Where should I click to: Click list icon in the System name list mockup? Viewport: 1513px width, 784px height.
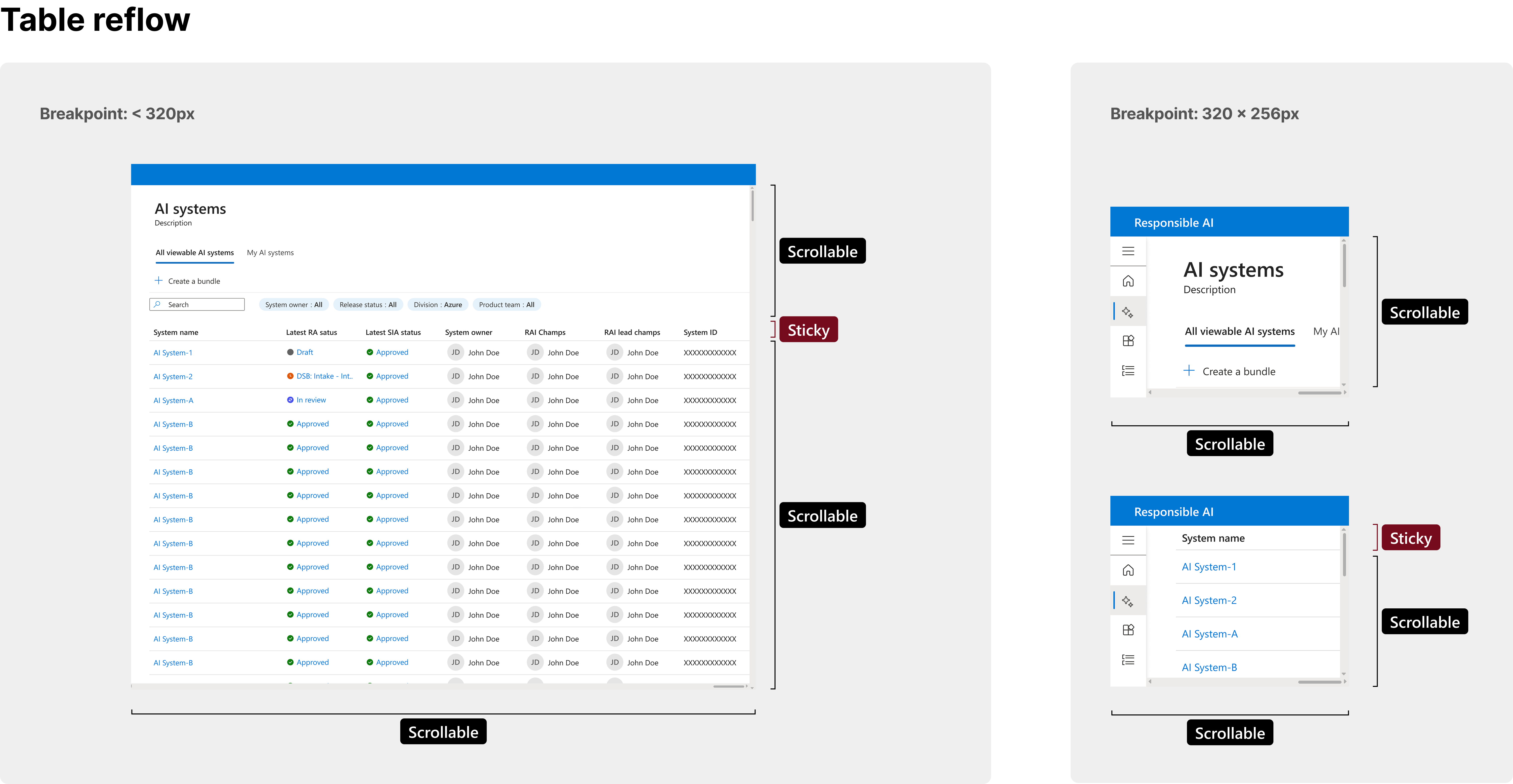pos(1128,660)
